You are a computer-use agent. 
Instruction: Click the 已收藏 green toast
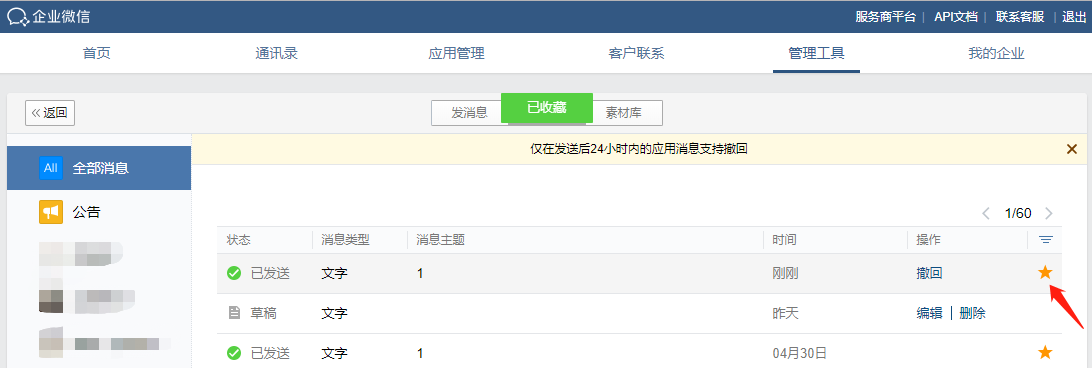coord(547,107)
